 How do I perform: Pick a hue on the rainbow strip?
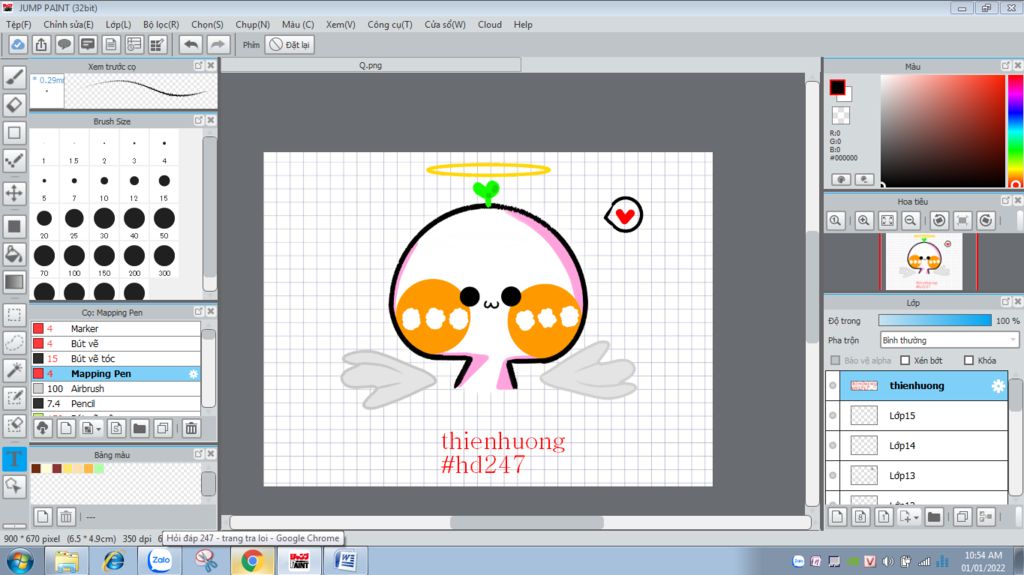(x=1015, y=130)
